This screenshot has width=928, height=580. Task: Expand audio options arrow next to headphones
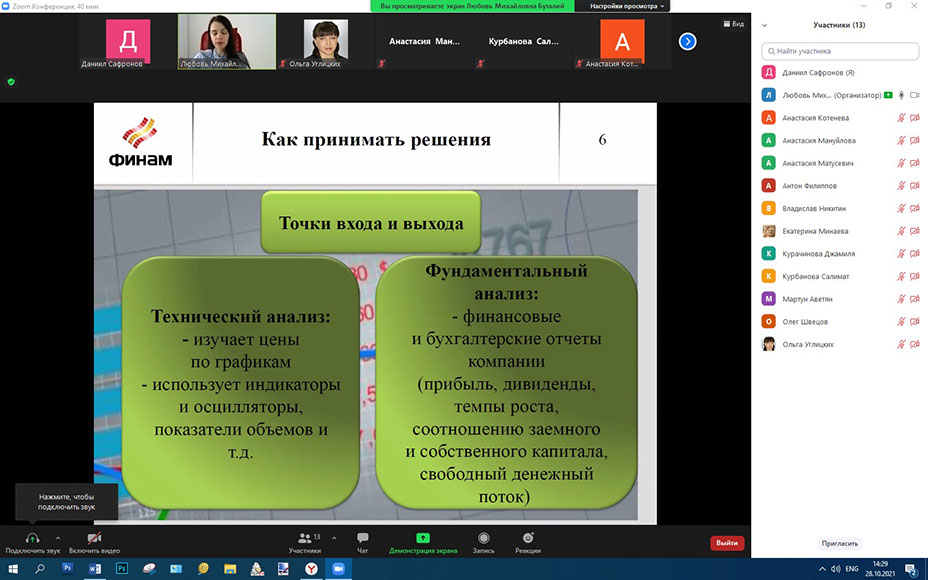58,538
